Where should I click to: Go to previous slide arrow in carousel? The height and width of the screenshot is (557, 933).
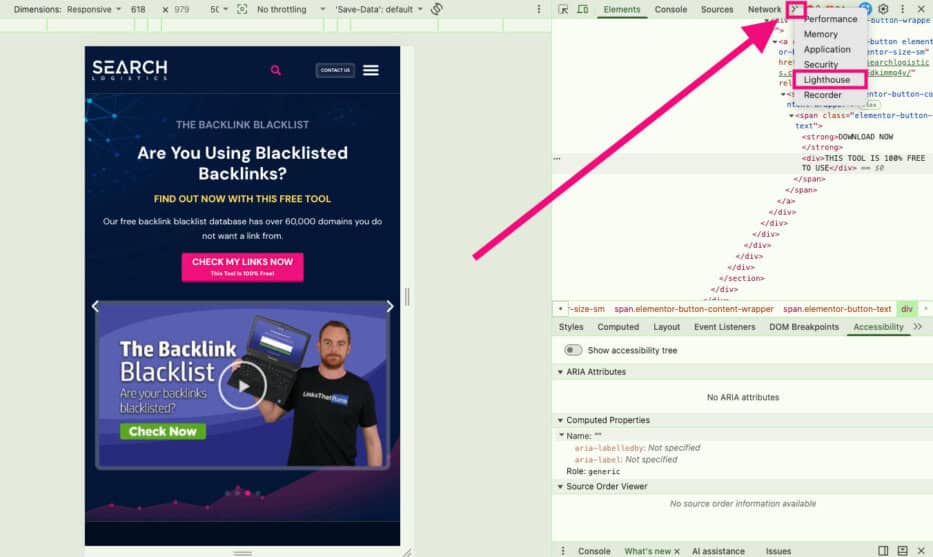95,306
